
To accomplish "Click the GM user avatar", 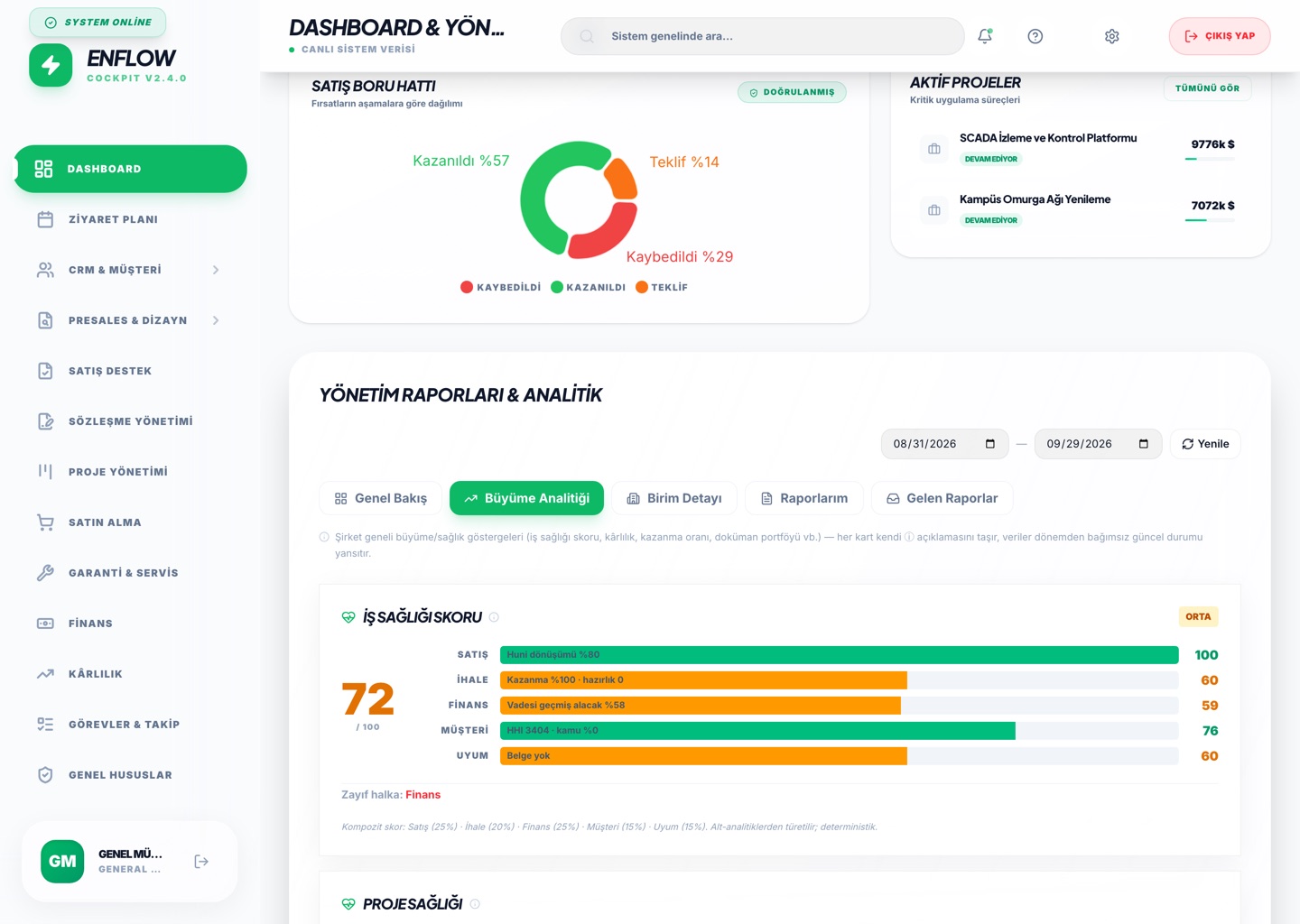I will (x=62, y=862).
